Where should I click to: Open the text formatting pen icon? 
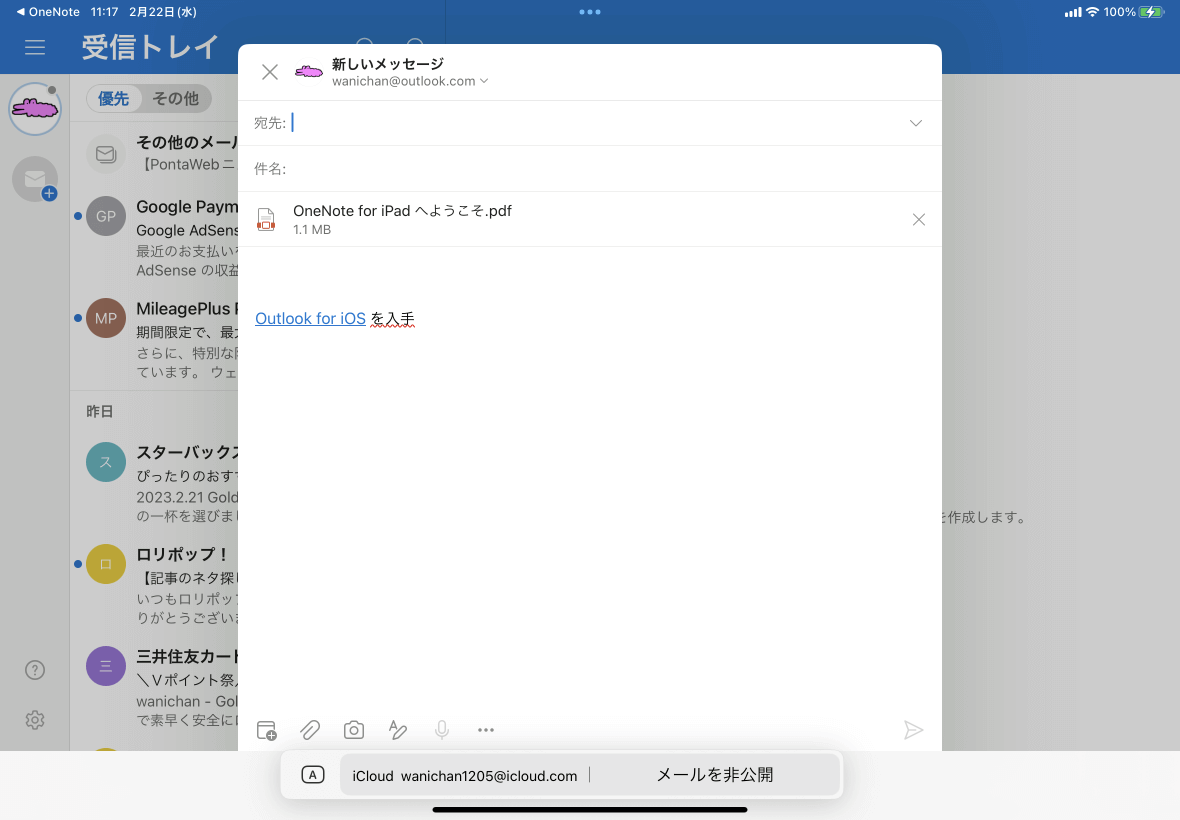397,730
